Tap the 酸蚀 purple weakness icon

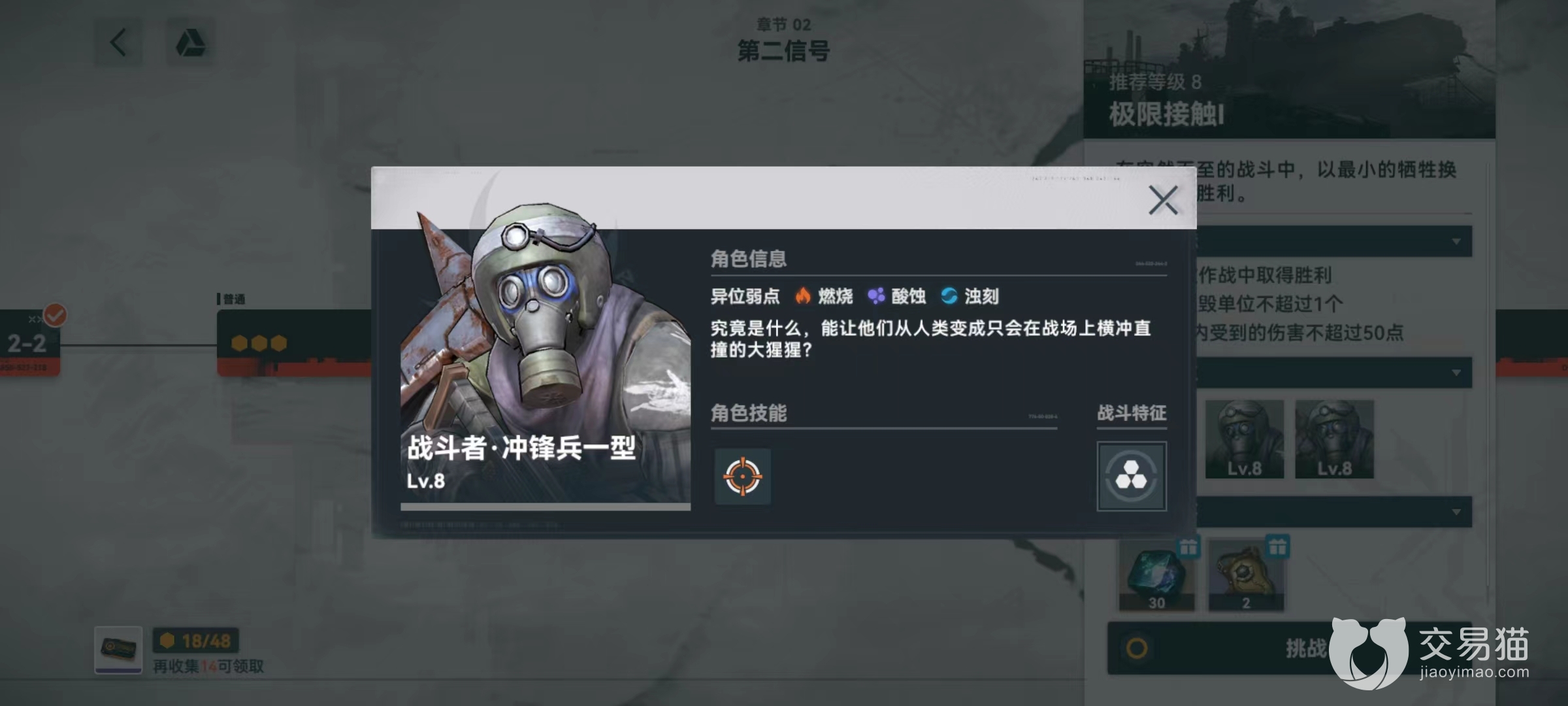876,296
